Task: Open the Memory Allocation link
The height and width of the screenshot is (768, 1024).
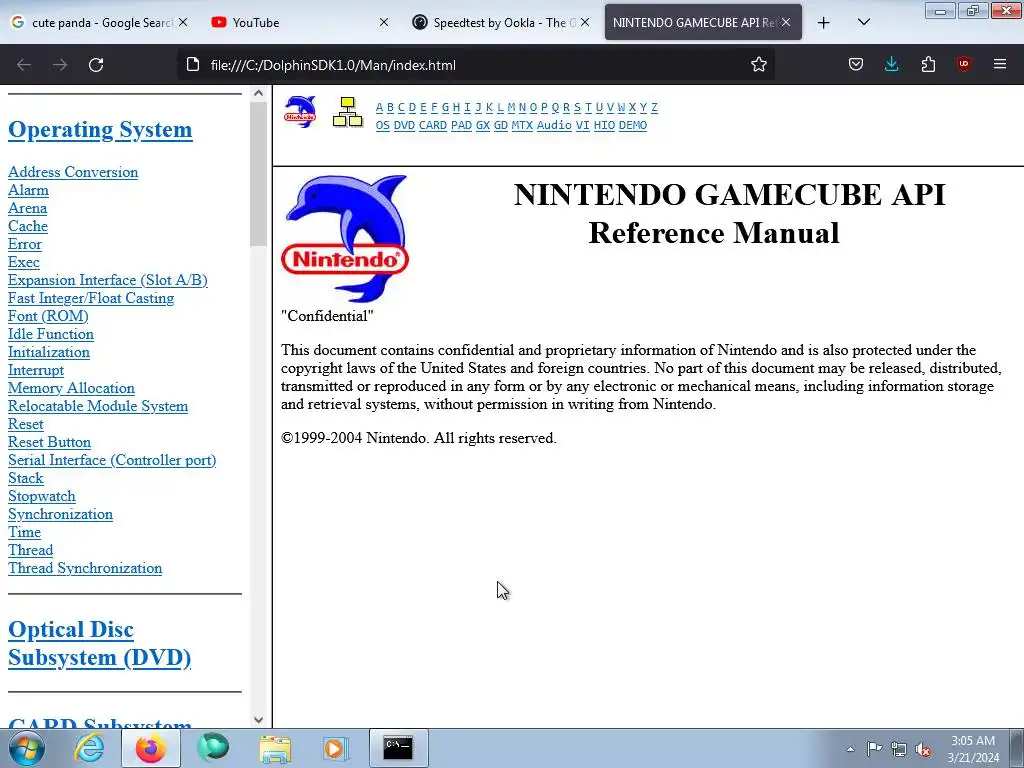Action: point(71,388)
